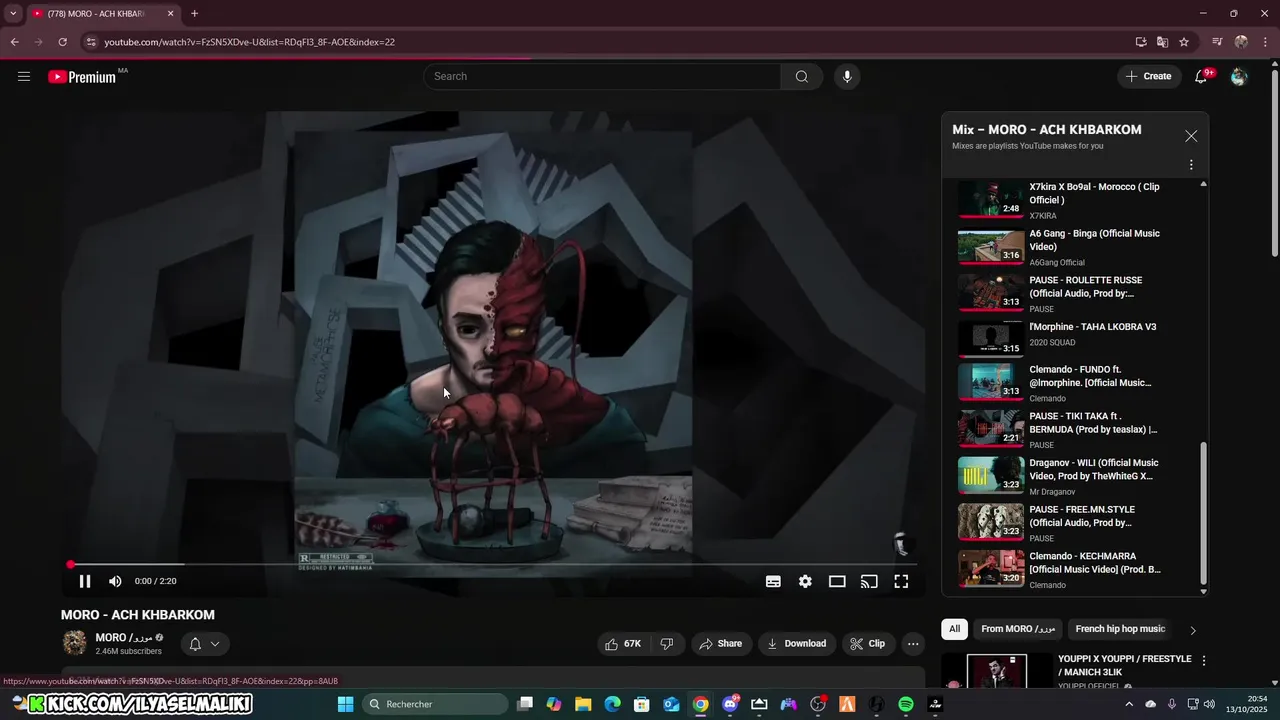Open options for the YOUPPI FREESTYLE video
The width and height of the screenshot is (1280, 720).
coord(1204,661)
